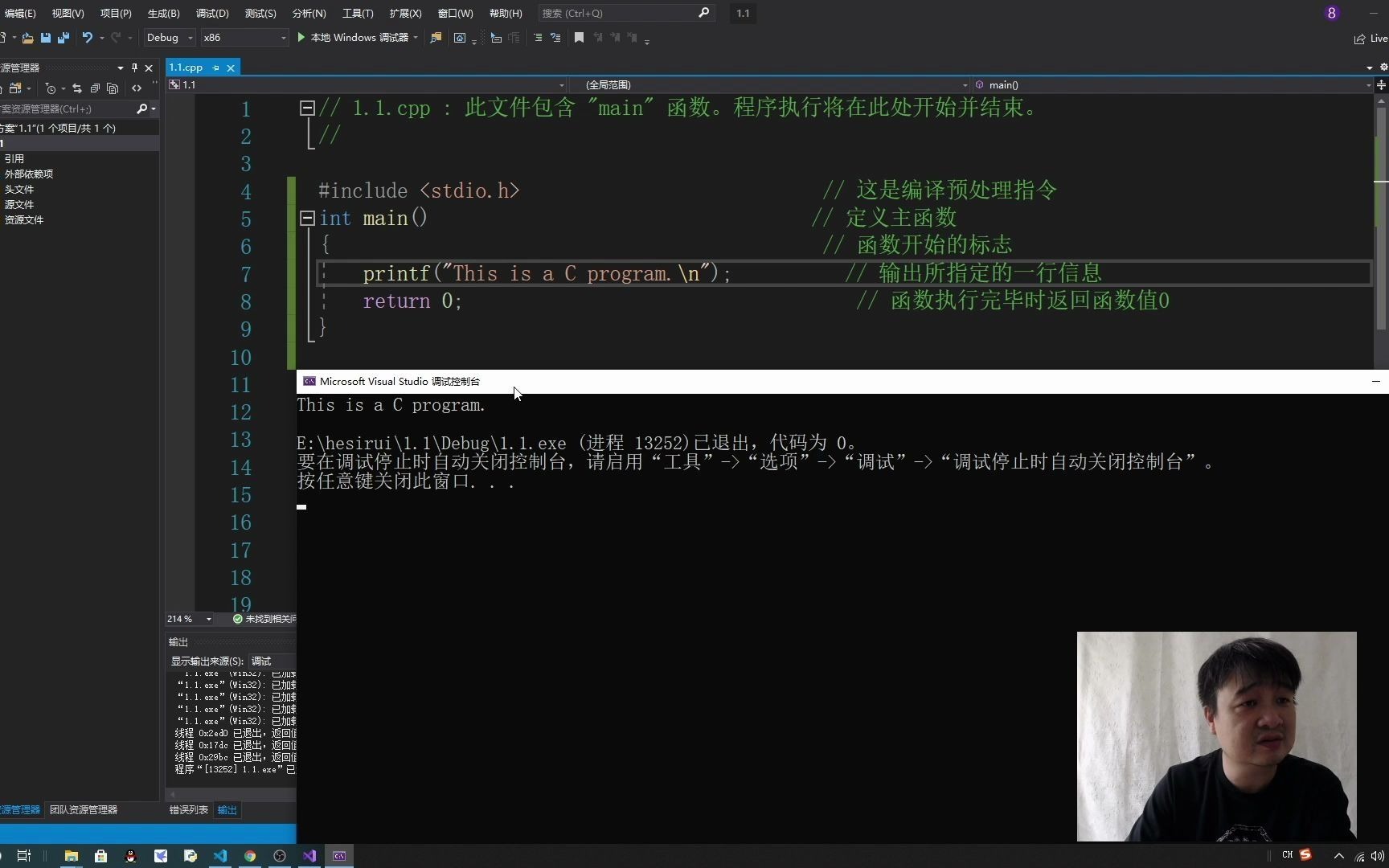1389x868 pixels.
Task: Open the (全局范围) scope dropdown
Action: 965,84
